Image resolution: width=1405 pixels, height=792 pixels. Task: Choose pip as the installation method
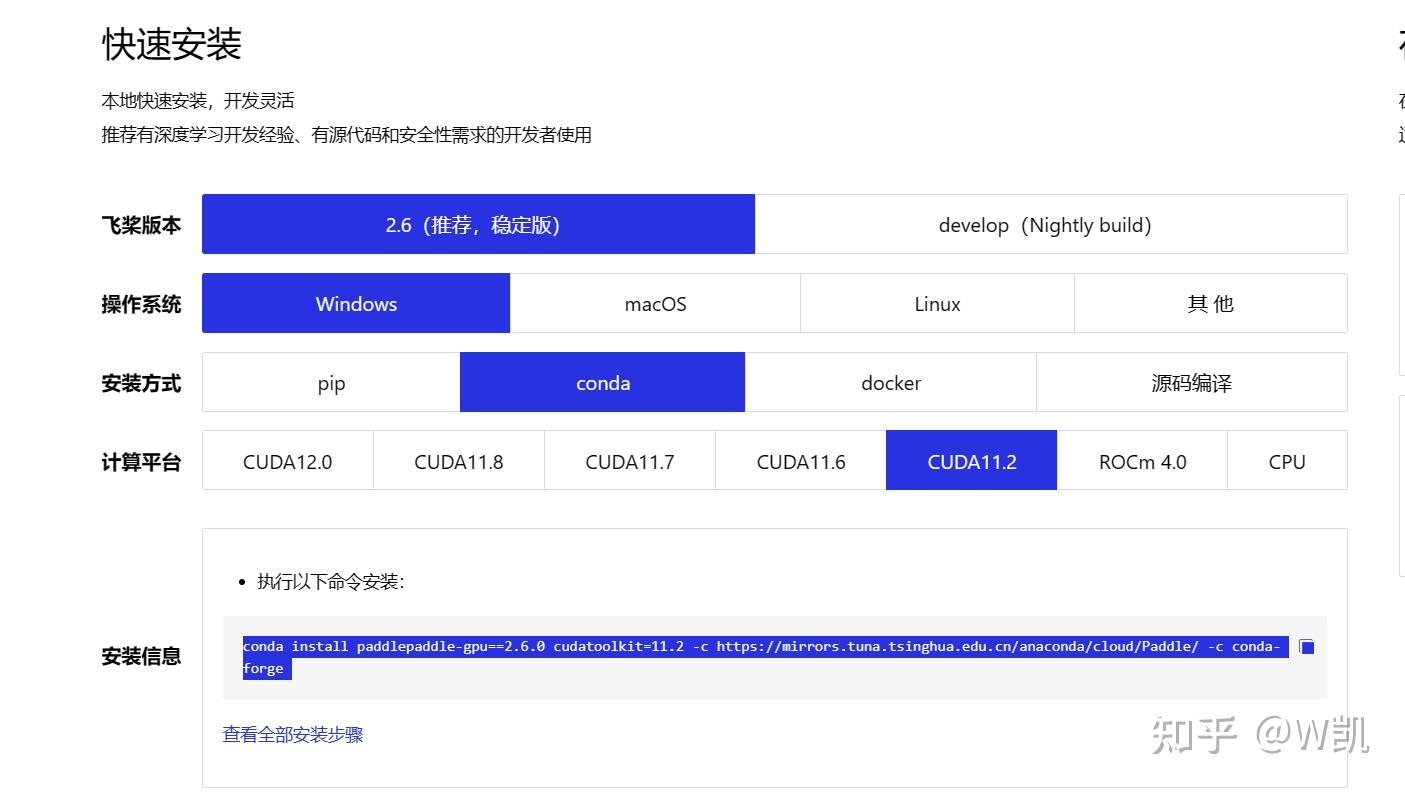pyautogui.click(x=330, y=382)
